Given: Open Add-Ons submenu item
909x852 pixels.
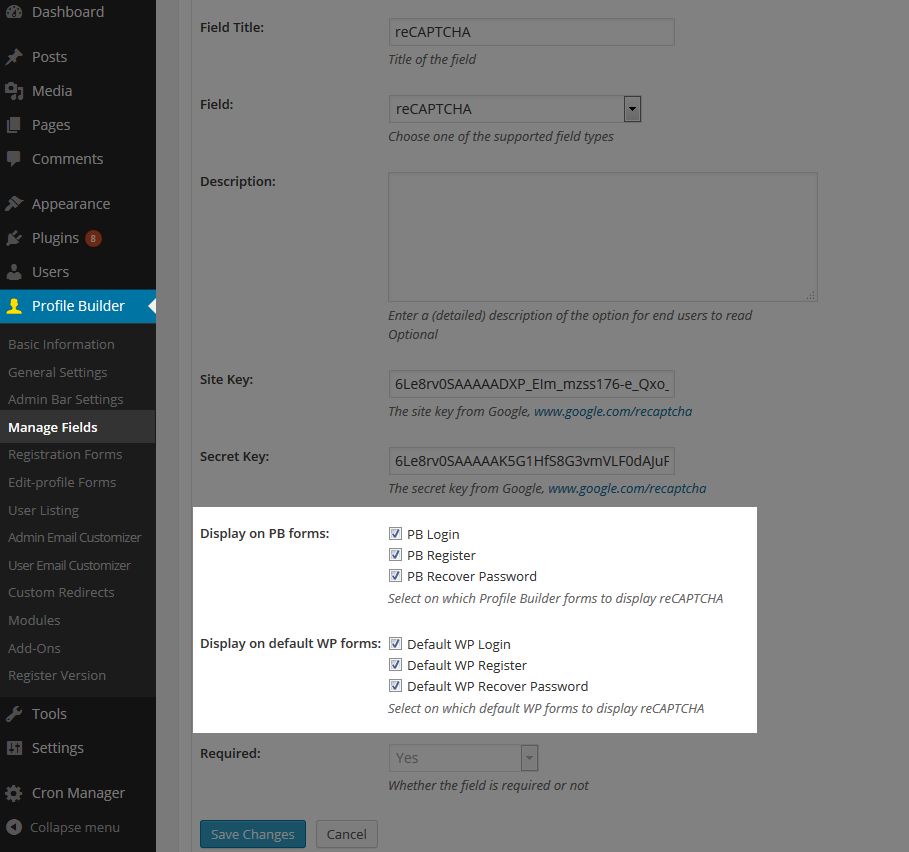Looking at the screenshot, I should click(34, 648).
